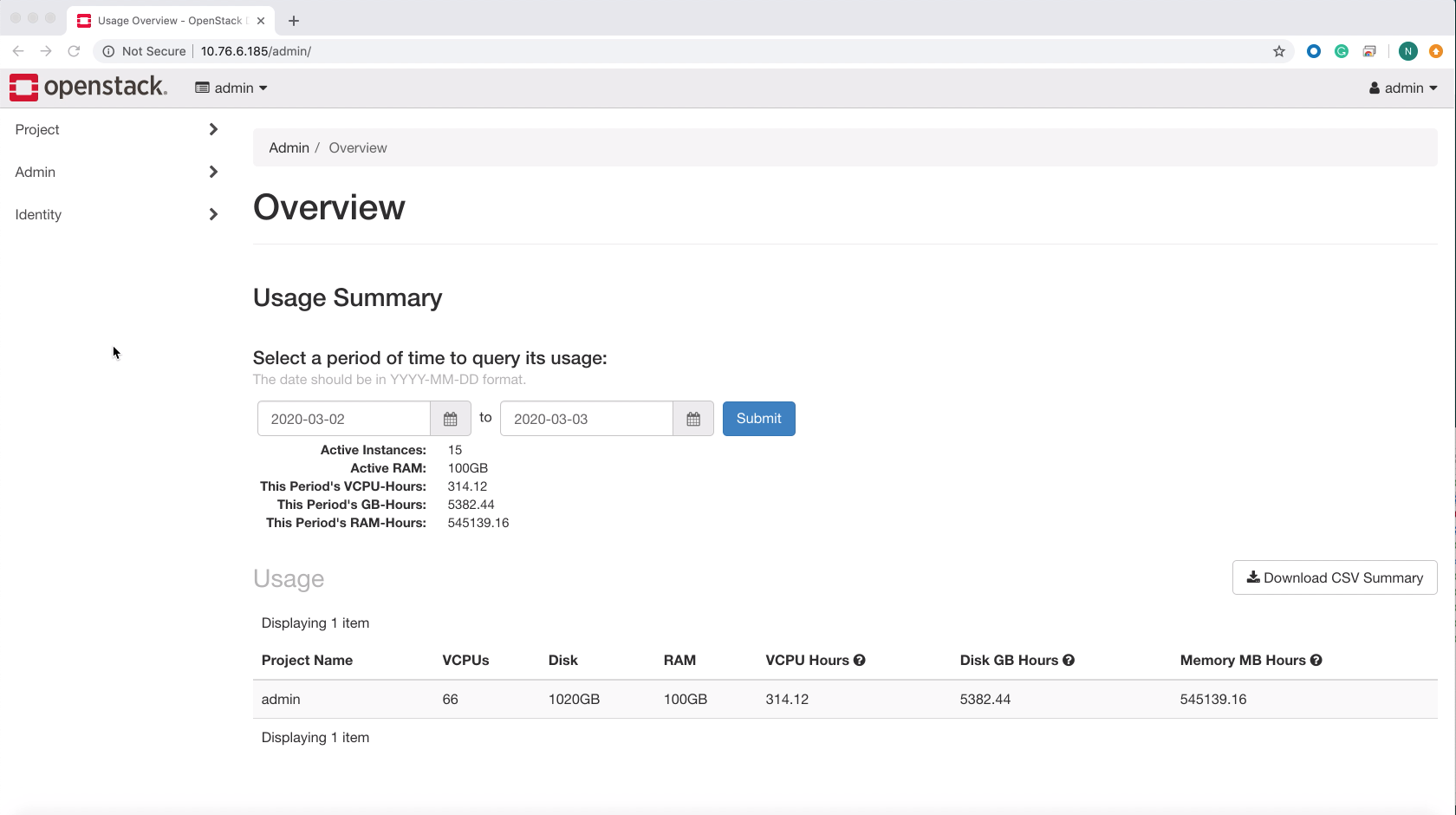Expand the Identity sidebar section

pos(115,214)
